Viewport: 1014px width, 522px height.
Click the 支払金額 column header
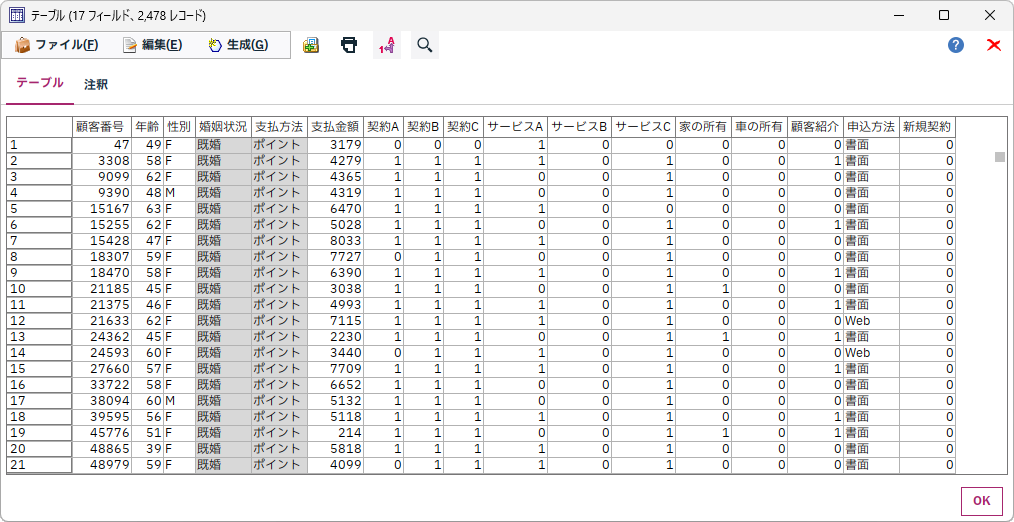click(x=335, y=127)
